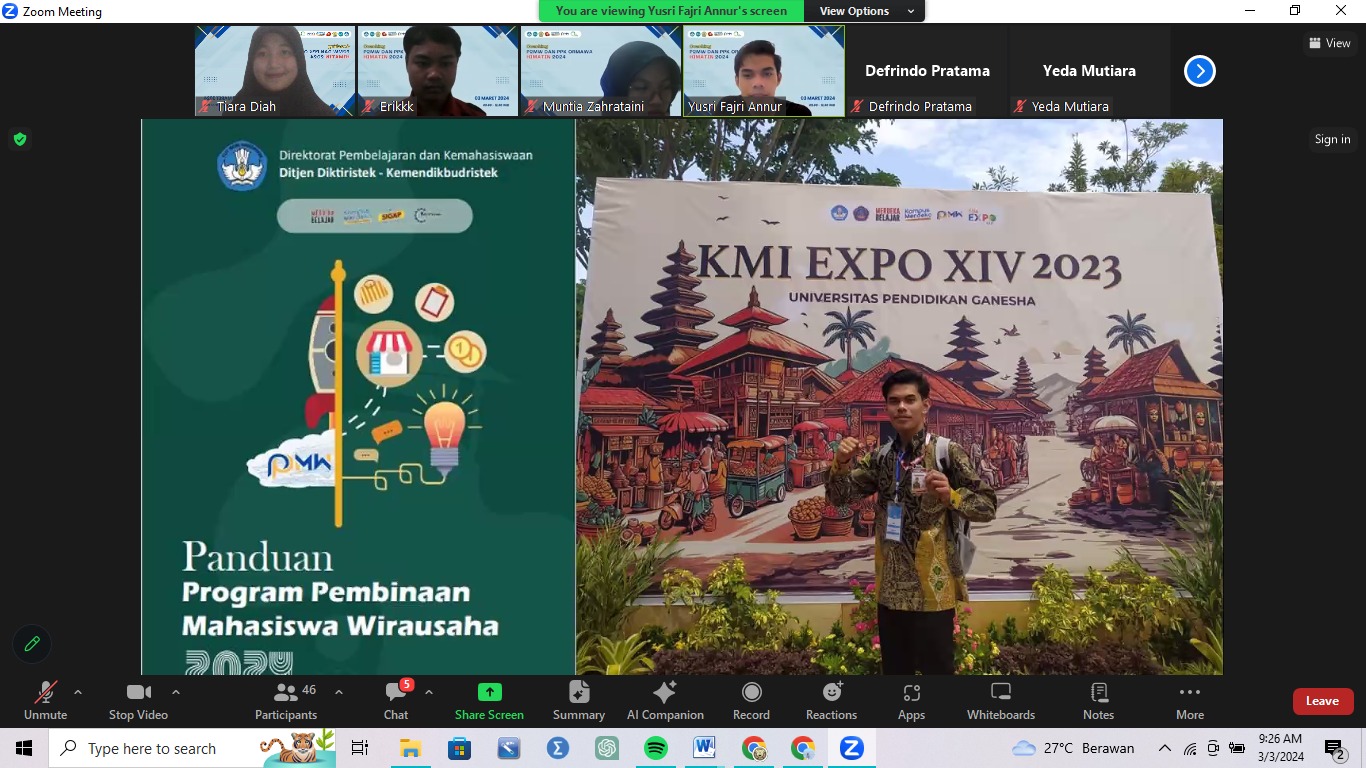Viewport: 1366px width, 768px height.
Task: Click the Leave meeting button
Action: pyautogui.click(x=1323, y=701)
